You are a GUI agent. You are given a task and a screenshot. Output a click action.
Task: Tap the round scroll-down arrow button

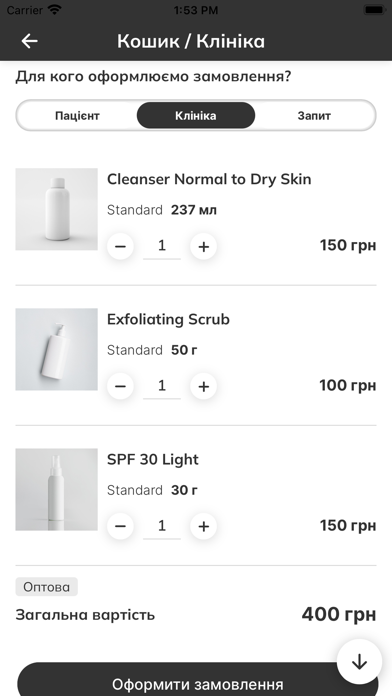click(359, 662)
